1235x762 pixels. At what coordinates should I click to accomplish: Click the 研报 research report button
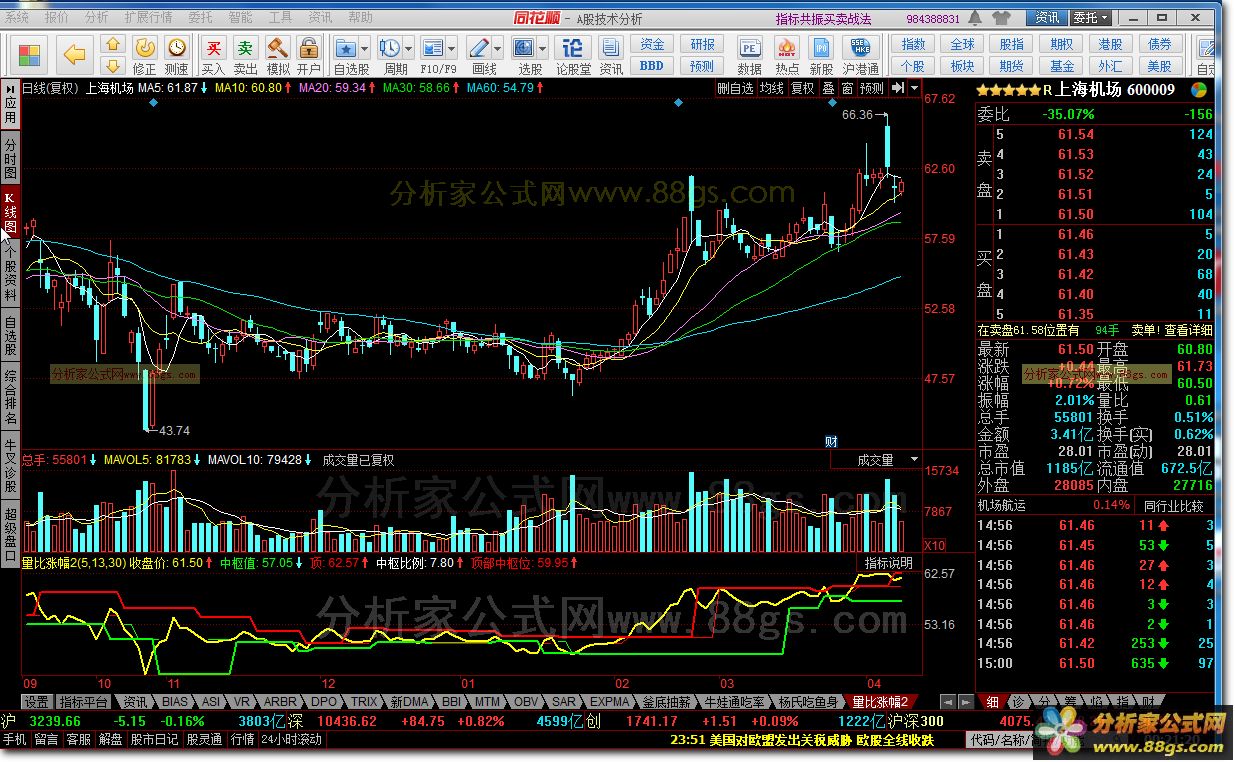[x=702, y=45]
